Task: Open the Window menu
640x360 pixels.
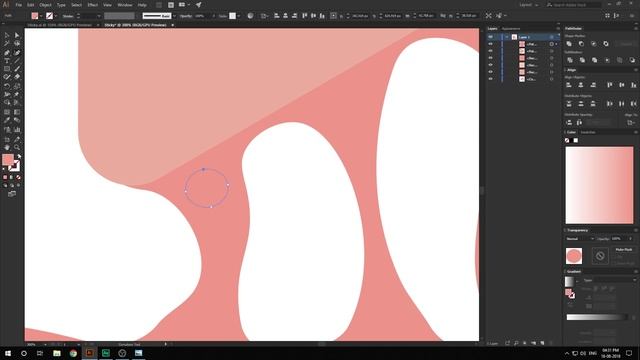Action: [x=124, y=5]
